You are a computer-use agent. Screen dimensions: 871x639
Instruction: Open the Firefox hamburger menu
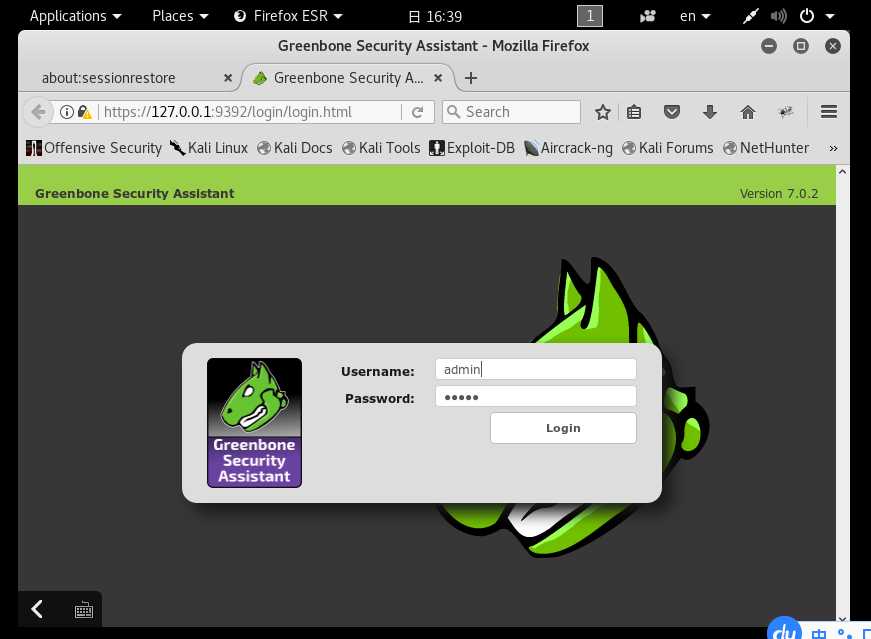tap(829, 112)
